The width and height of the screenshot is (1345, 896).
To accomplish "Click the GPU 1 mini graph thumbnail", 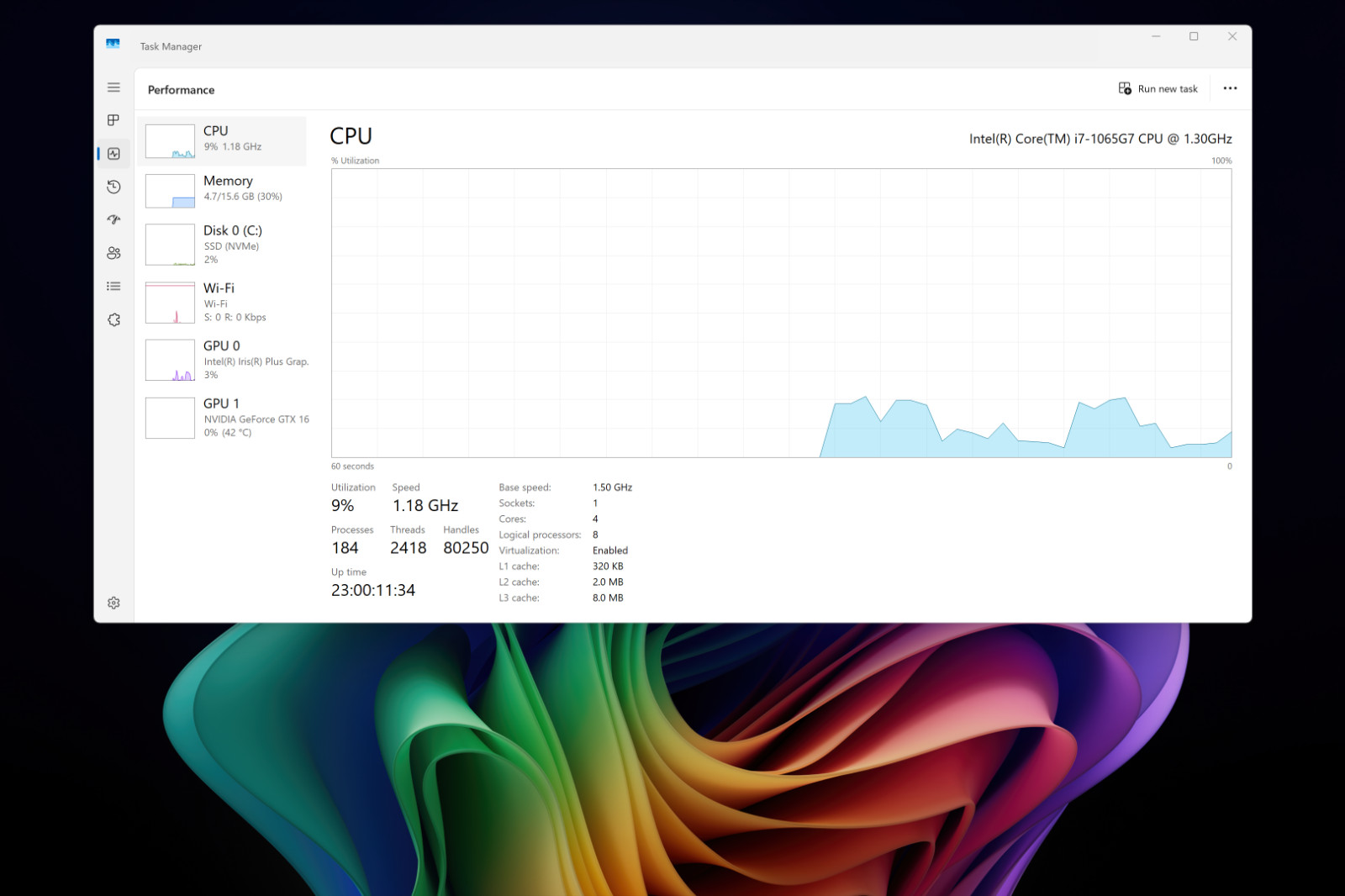I will (170, 418).
